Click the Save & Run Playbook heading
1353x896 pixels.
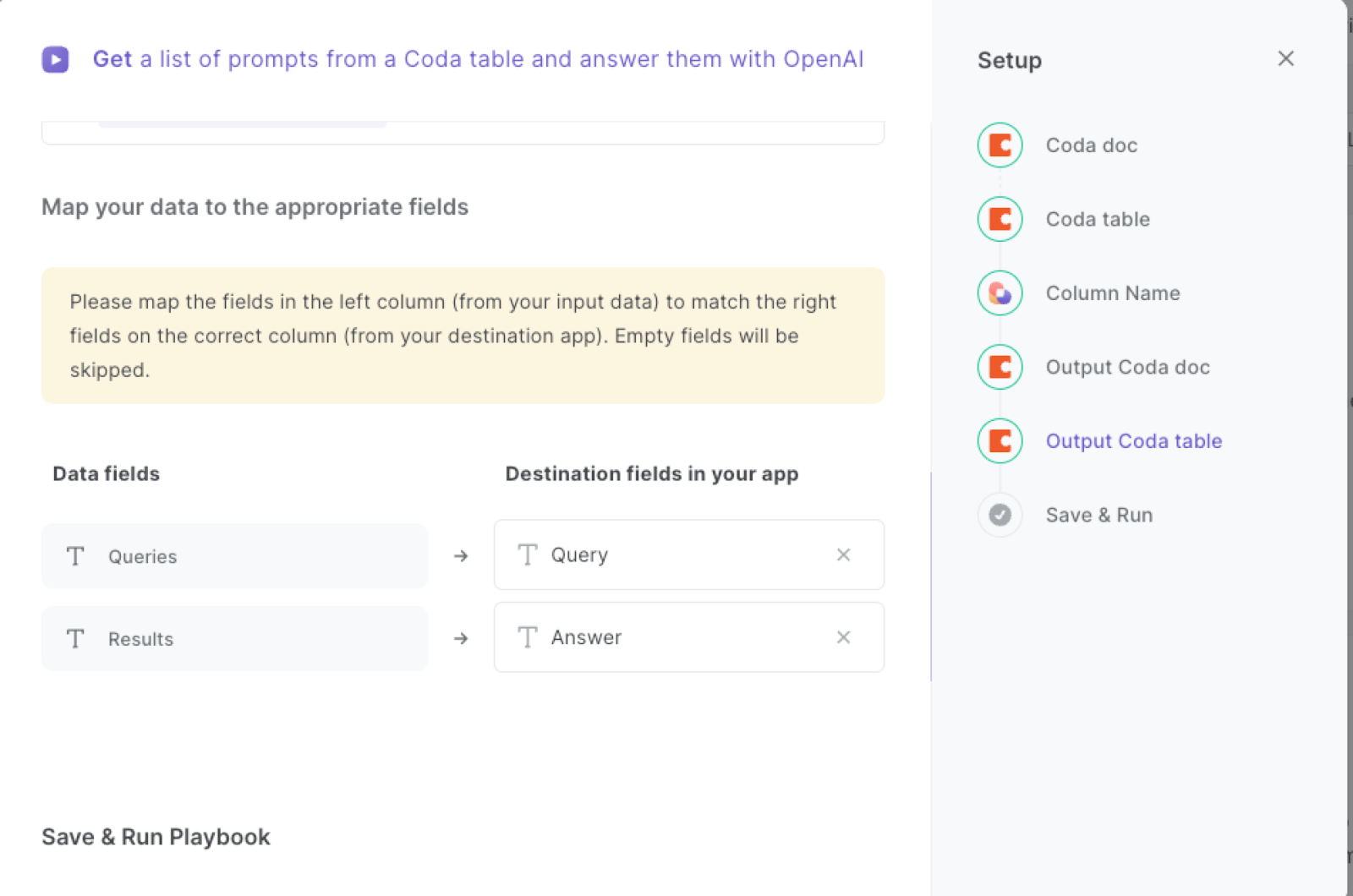(156, 837)
